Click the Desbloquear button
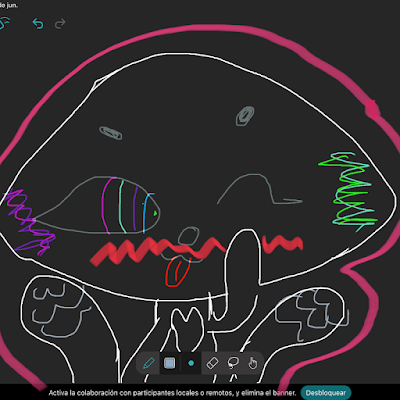Image resolution: width=400 pixels, height=400 pixels. click(x=326, y=393)
